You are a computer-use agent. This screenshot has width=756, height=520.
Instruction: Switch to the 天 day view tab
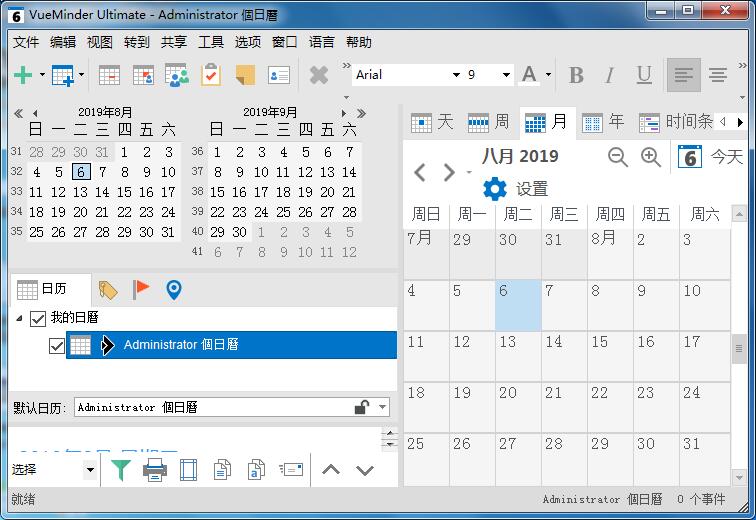tap(432, 122)
